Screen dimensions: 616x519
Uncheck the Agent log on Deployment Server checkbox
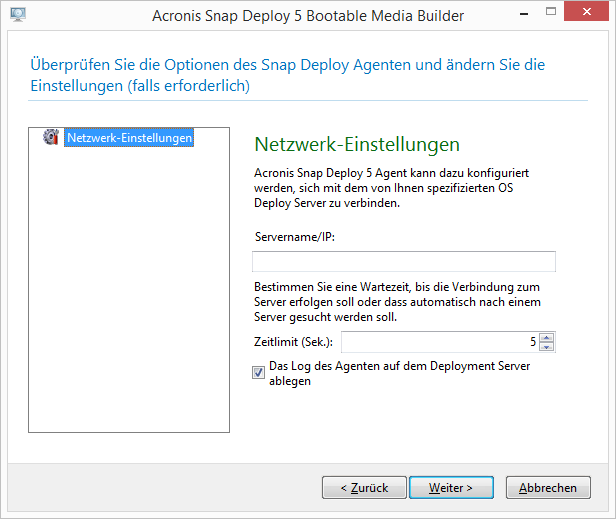point(258,372)
